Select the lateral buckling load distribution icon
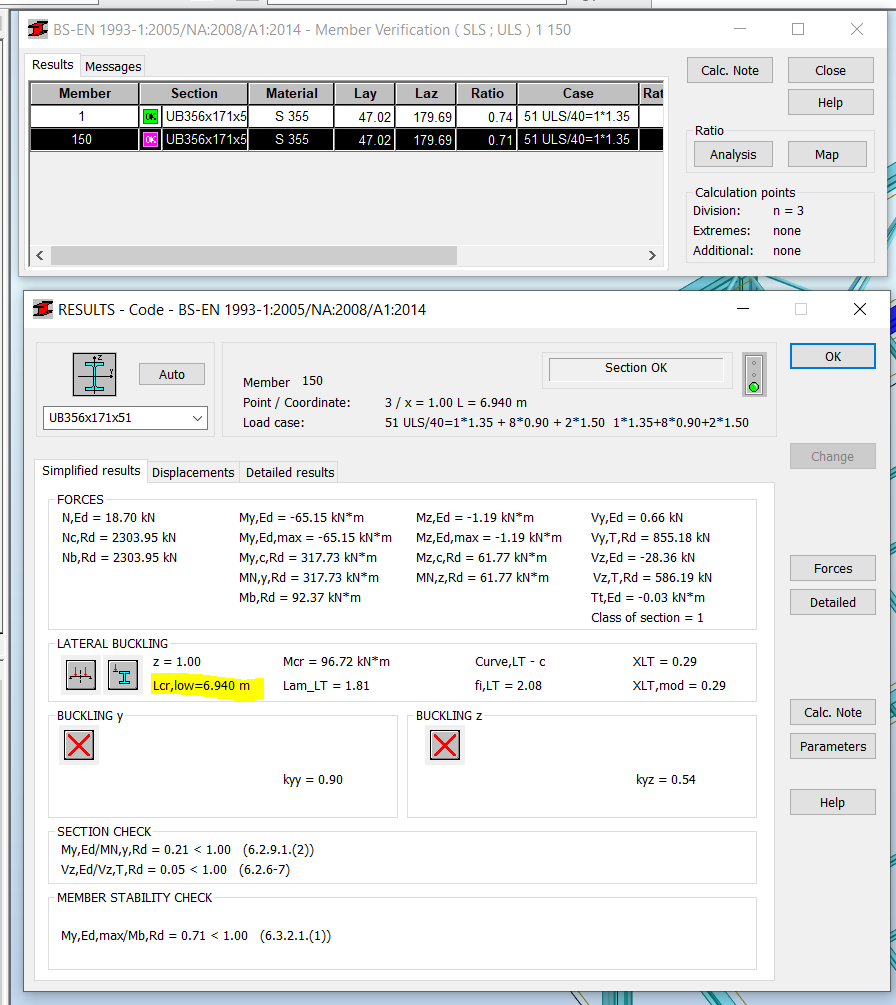The width and height of the screenshot is (896, 1005). (81, 675)
